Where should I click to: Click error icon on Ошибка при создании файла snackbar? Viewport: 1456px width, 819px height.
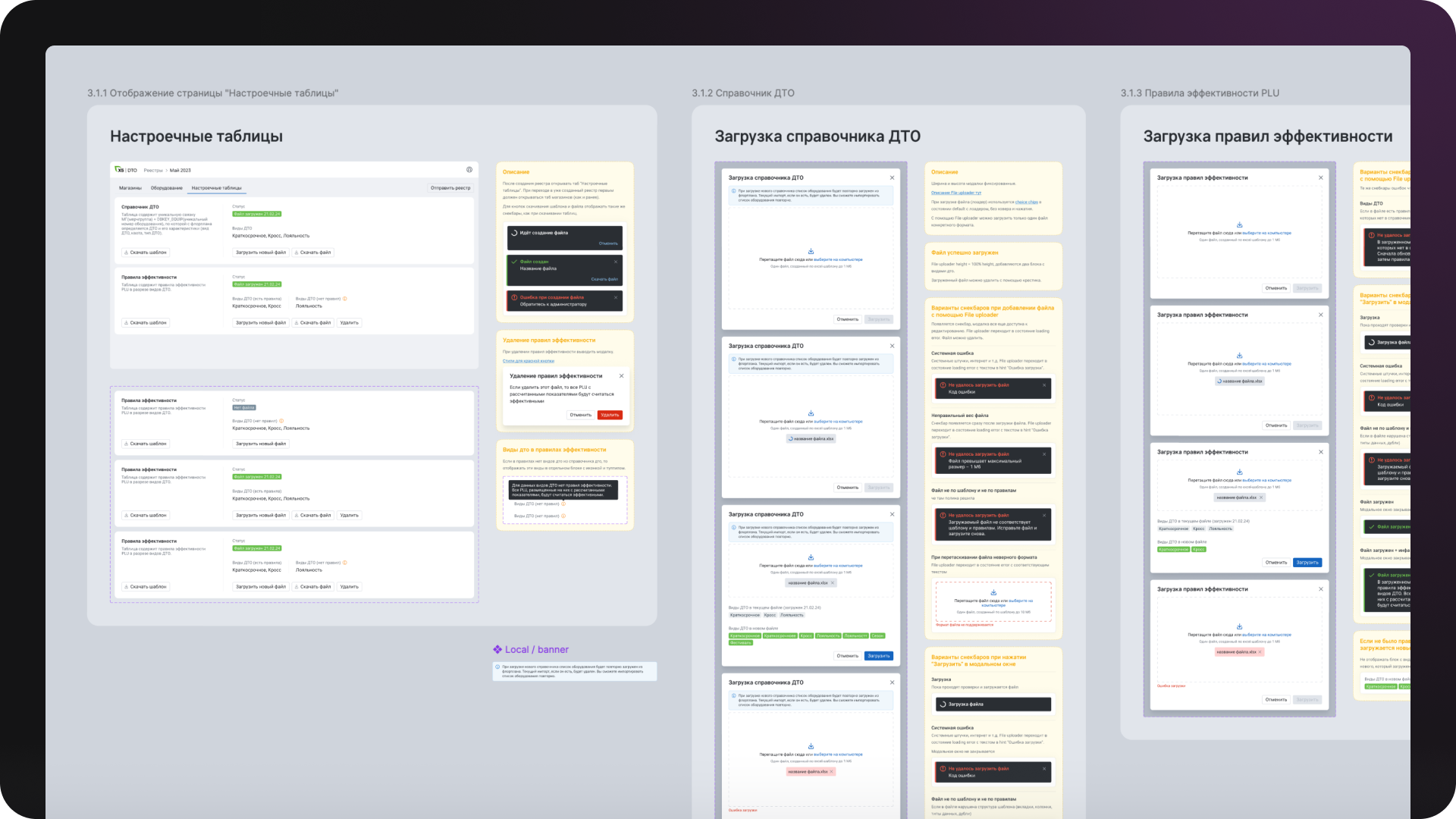(x=514, y=297)
